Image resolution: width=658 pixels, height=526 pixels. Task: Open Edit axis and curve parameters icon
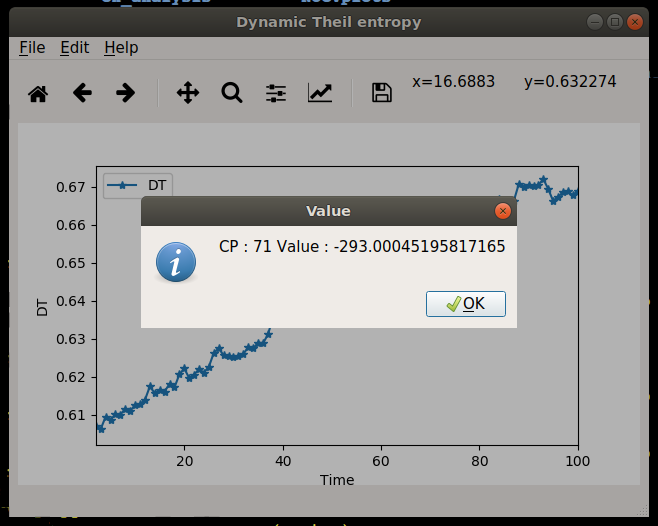coord(320,93)
